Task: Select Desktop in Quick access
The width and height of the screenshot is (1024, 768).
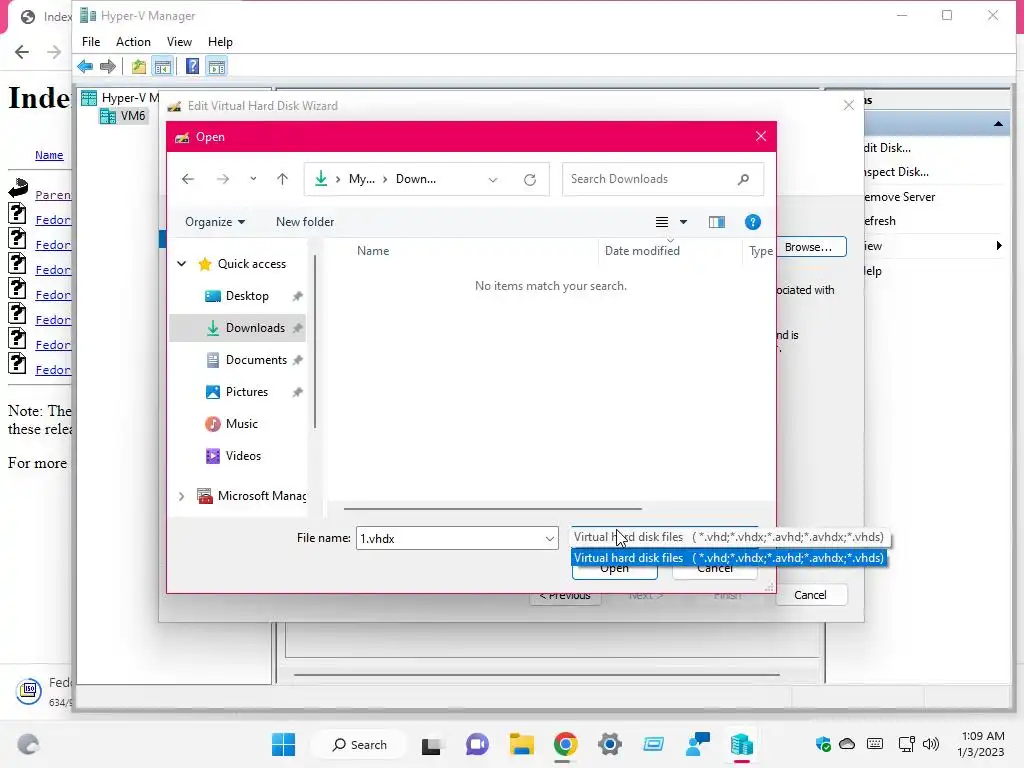Action: [x=247, y=296]
